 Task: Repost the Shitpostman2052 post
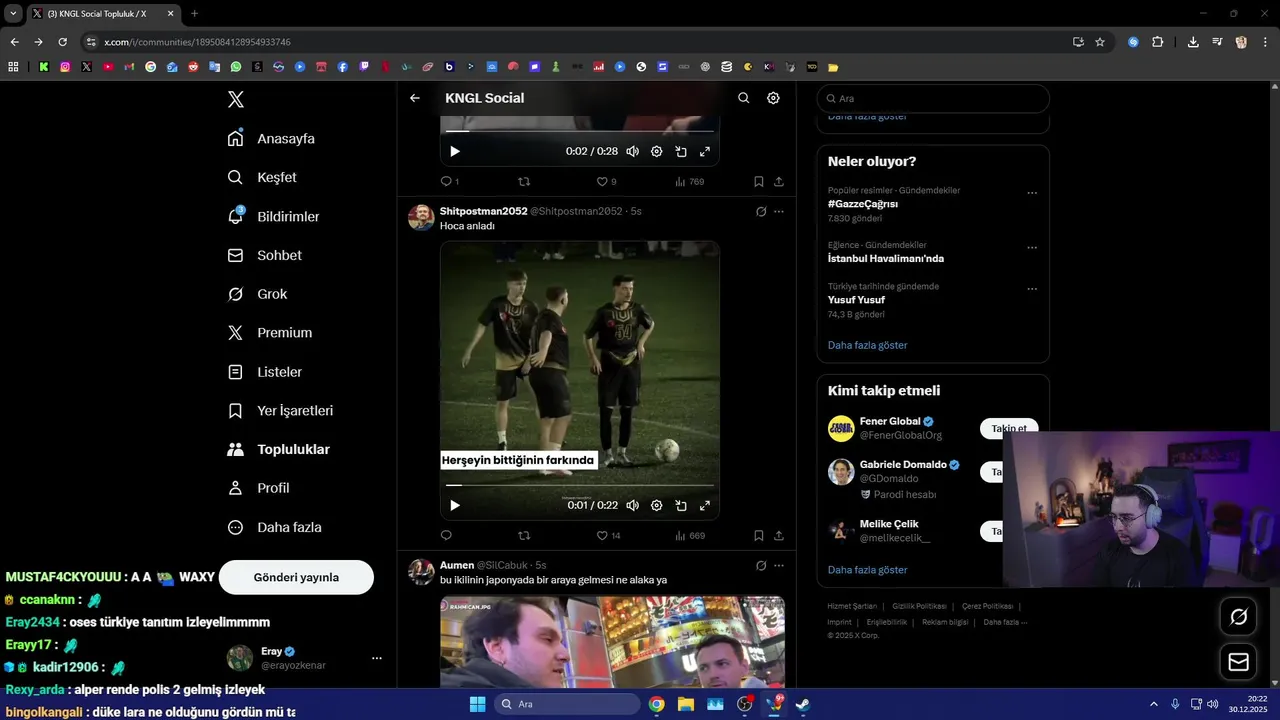coord(524,536)
